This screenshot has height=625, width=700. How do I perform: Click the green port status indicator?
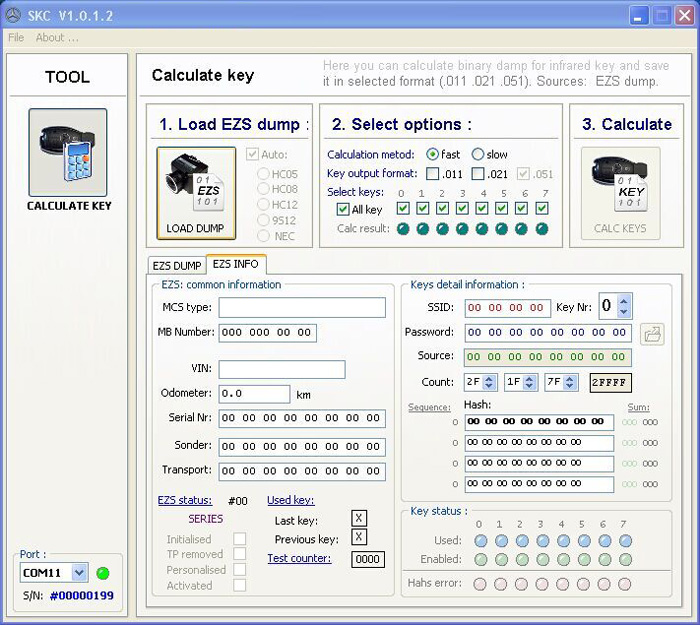pos(103,573)
